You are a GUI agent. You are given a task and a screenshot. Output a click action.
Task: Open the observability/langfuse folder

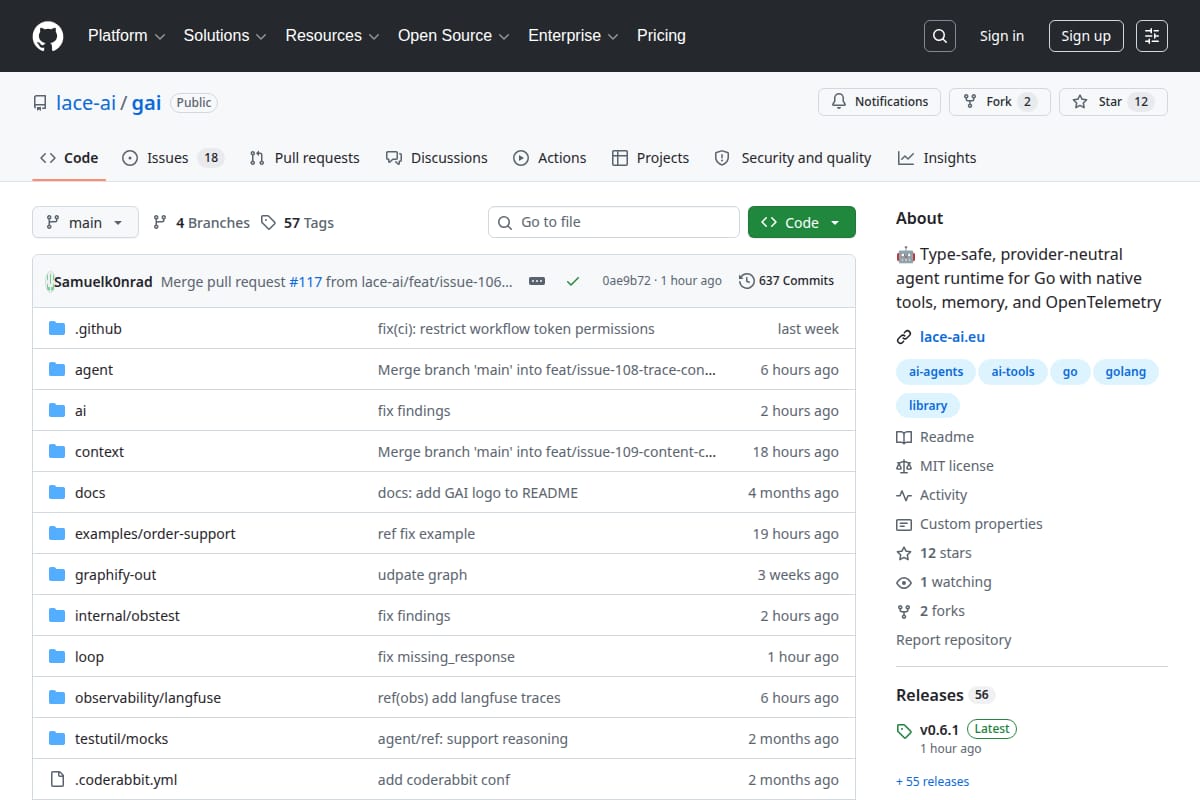coord(148,698)
